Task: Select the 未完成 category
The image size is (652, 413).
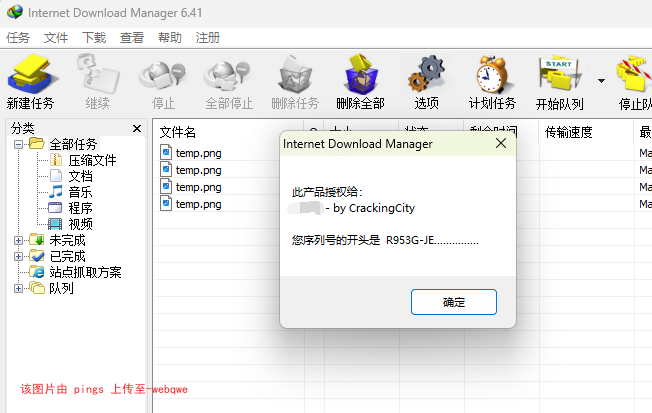Action: tap(67, 240)
